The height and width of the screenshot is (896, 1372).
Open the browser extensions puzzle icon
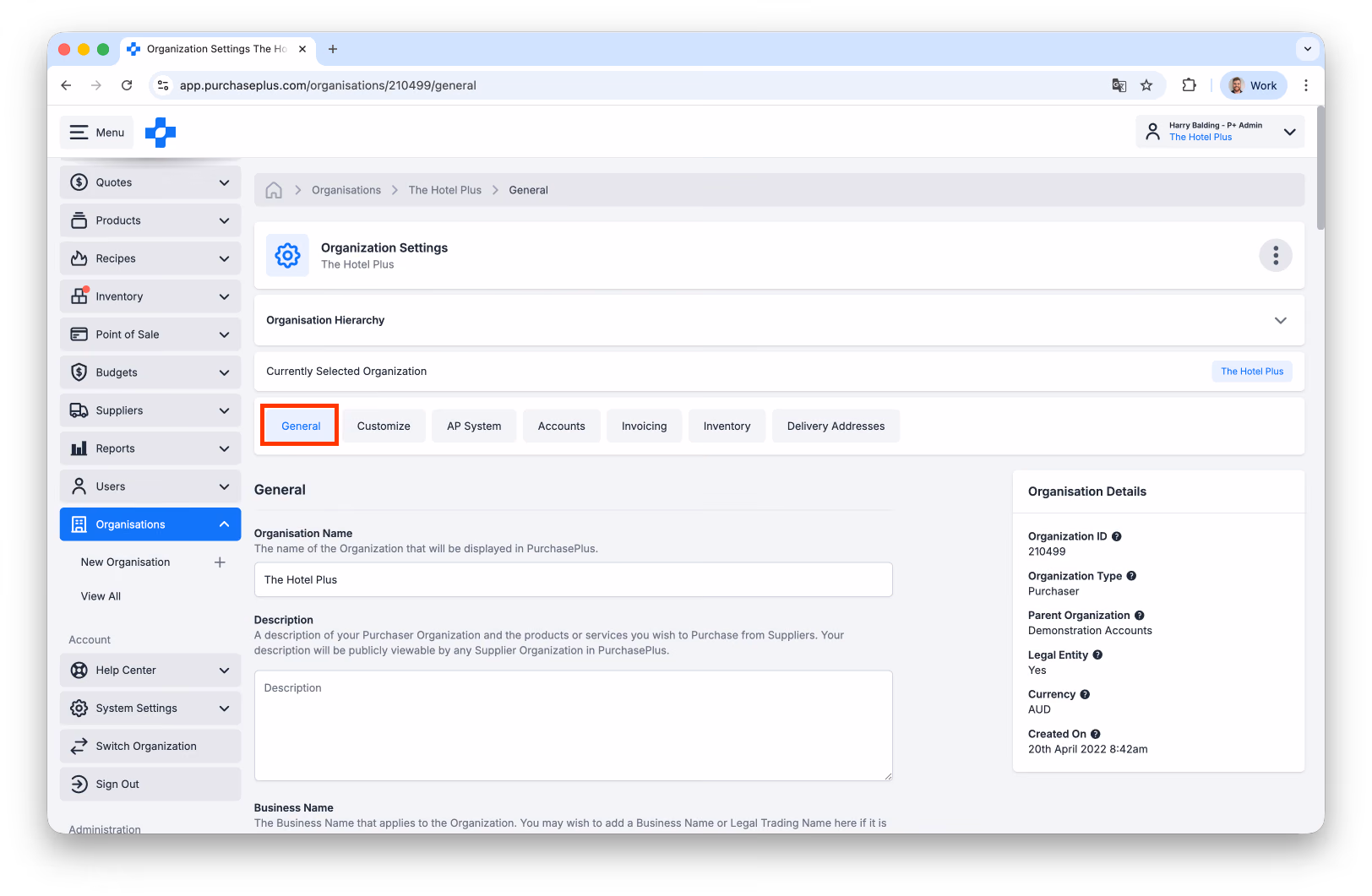[x=1190, y=85]
